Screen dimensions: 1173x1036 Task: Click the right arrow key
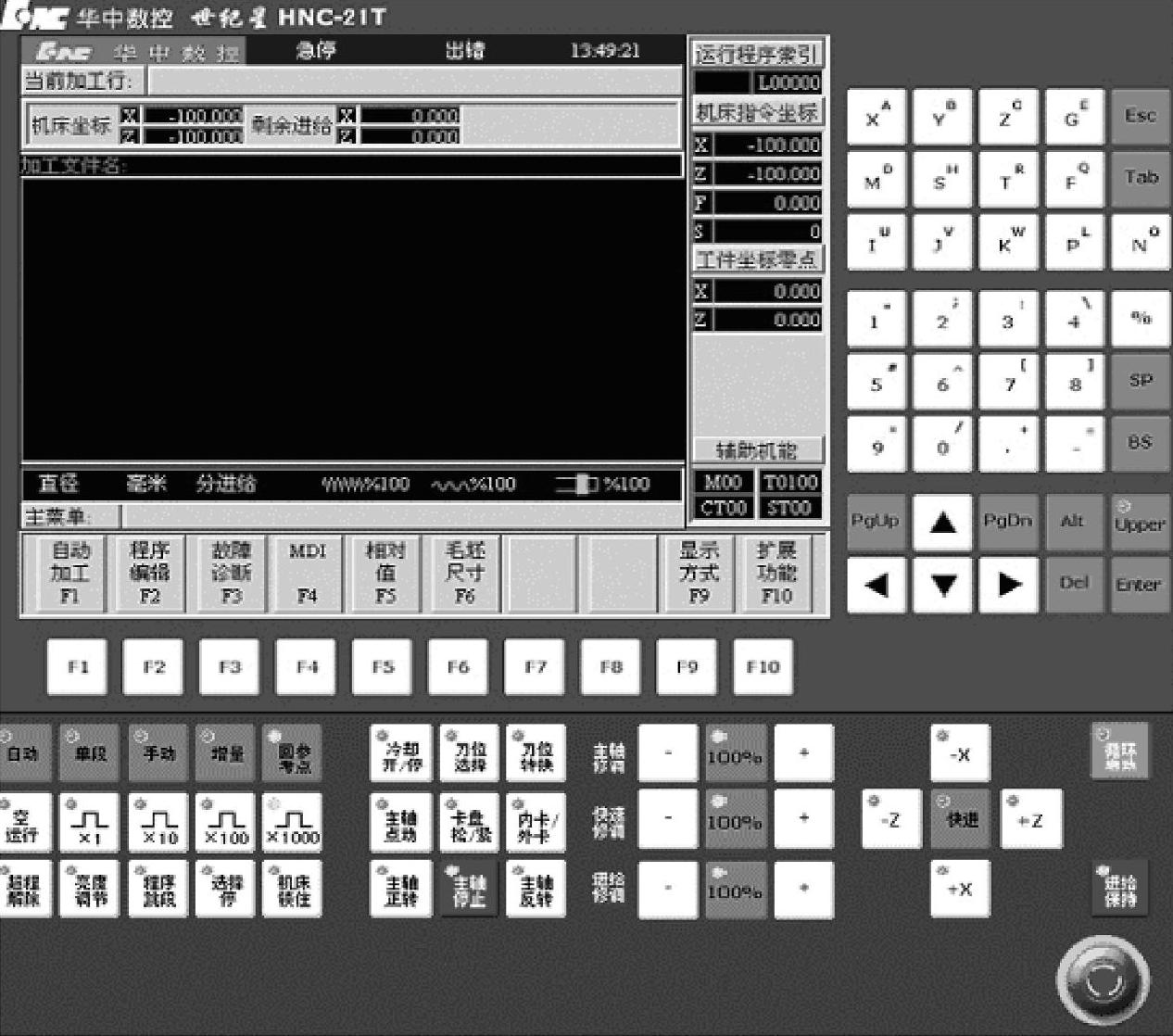pyautogui.click(x=1009, y=585)
